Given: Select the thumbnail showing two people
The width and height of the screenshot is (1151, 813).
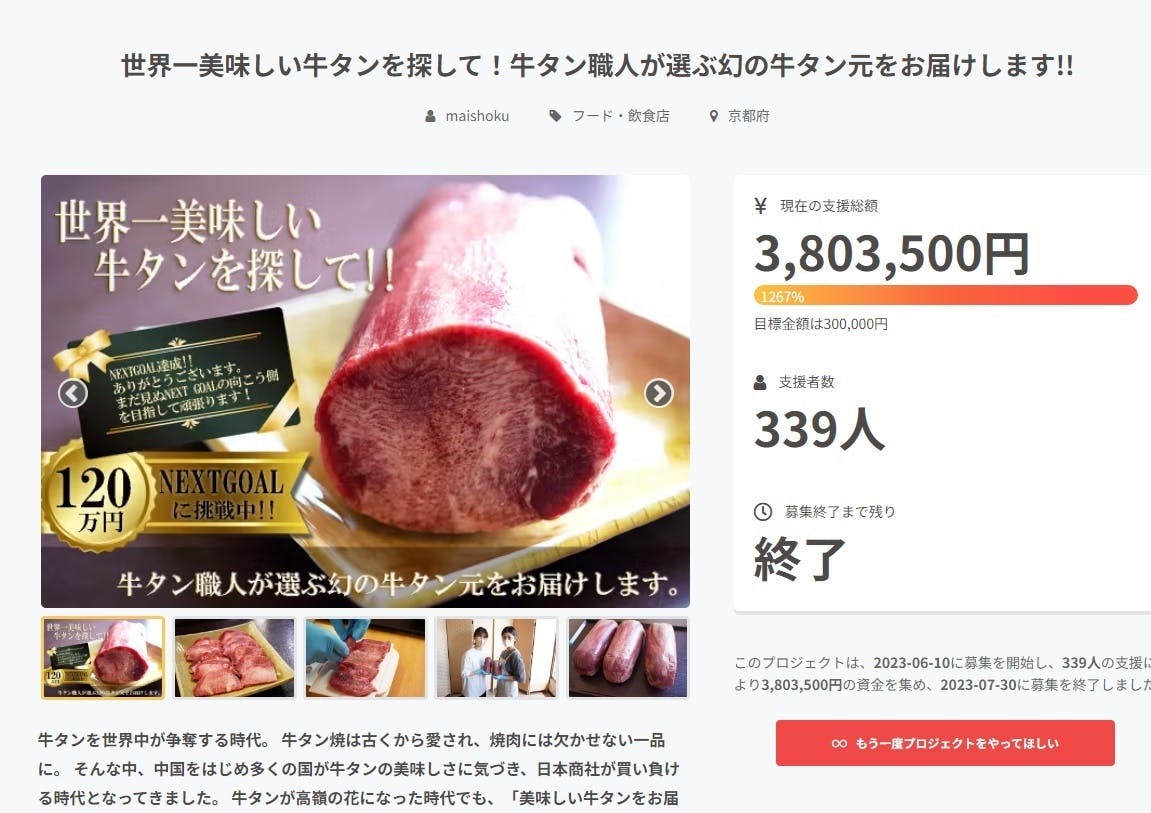Looking at the screenshot, I should pos(496,657).
